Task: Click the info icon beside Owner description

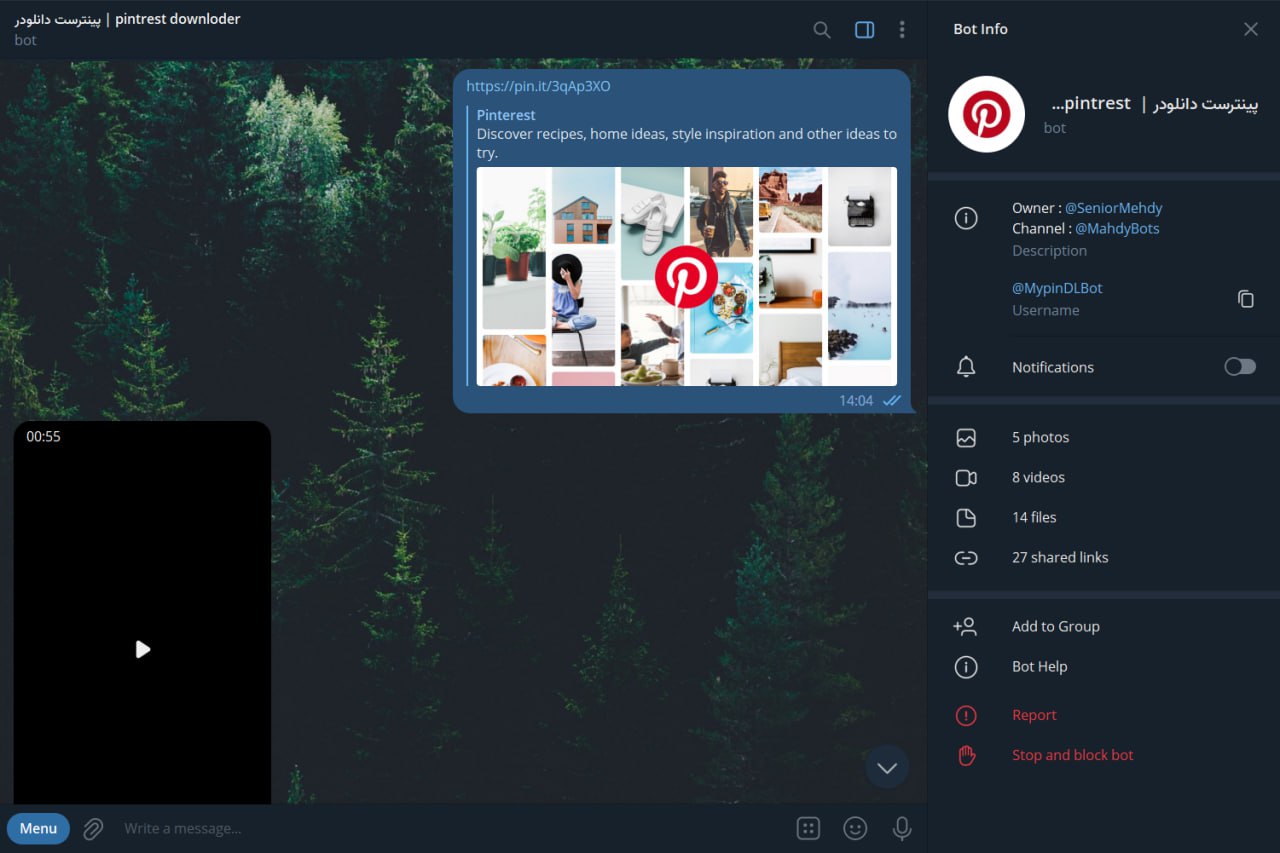Action: (x=966, y=218)
